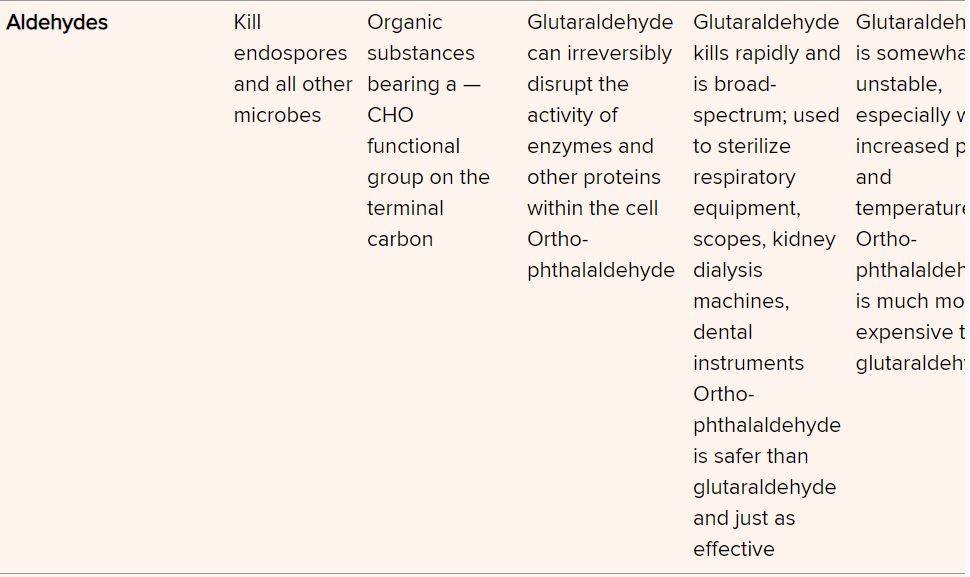
Task: Click 'Glutaraldehyde kills rapidly and' text
Action: pos(766,38)
